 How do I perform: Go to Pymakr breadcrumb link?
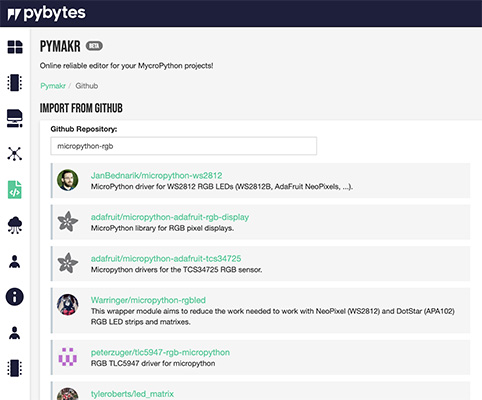point(53,86)
